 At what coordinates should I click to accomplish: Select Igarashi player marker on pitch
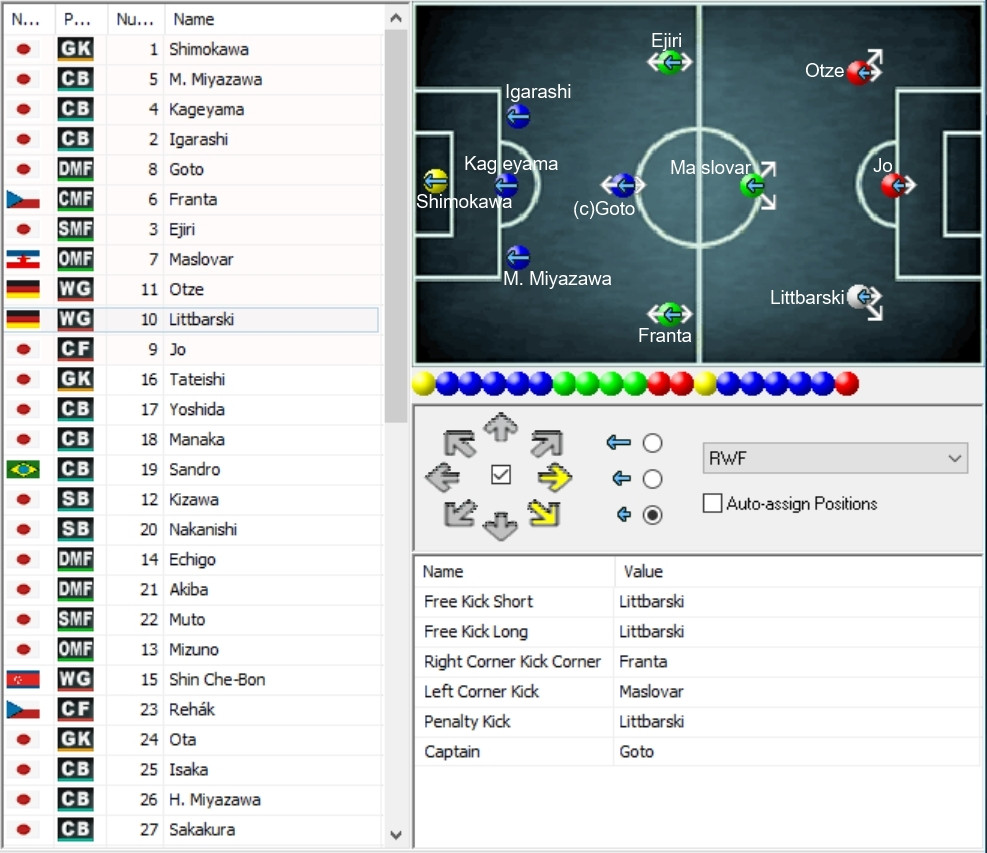click(x=518, y=116)
